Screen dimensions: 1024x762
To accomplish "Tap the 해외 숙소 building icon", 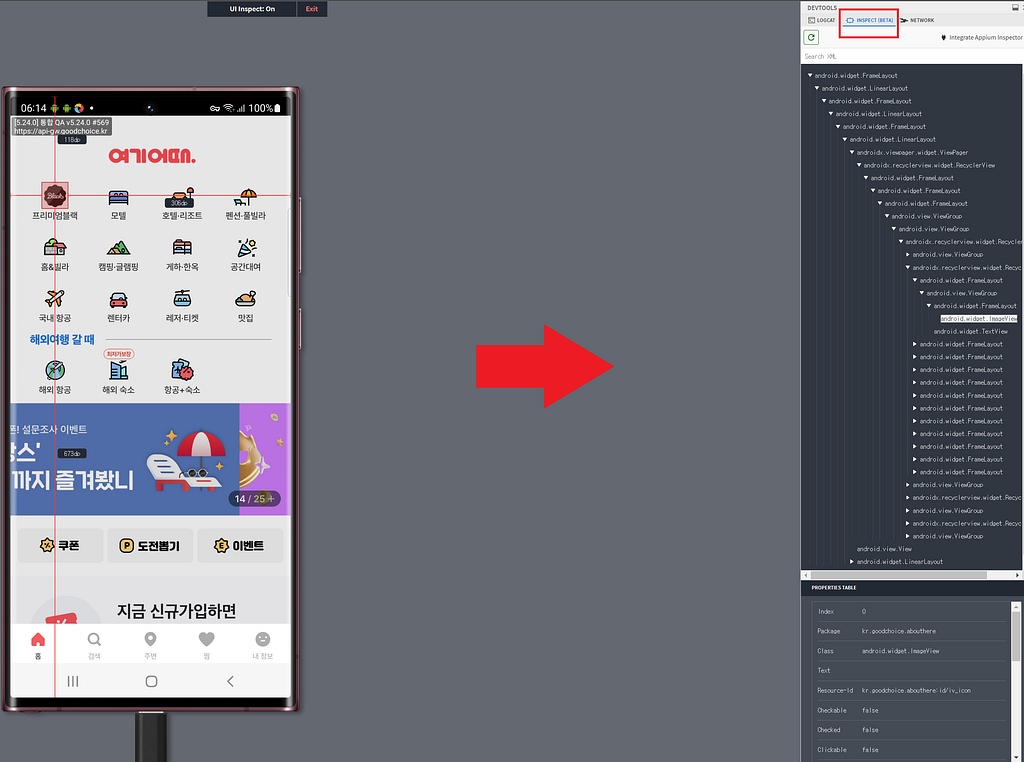I will [118, 370].
